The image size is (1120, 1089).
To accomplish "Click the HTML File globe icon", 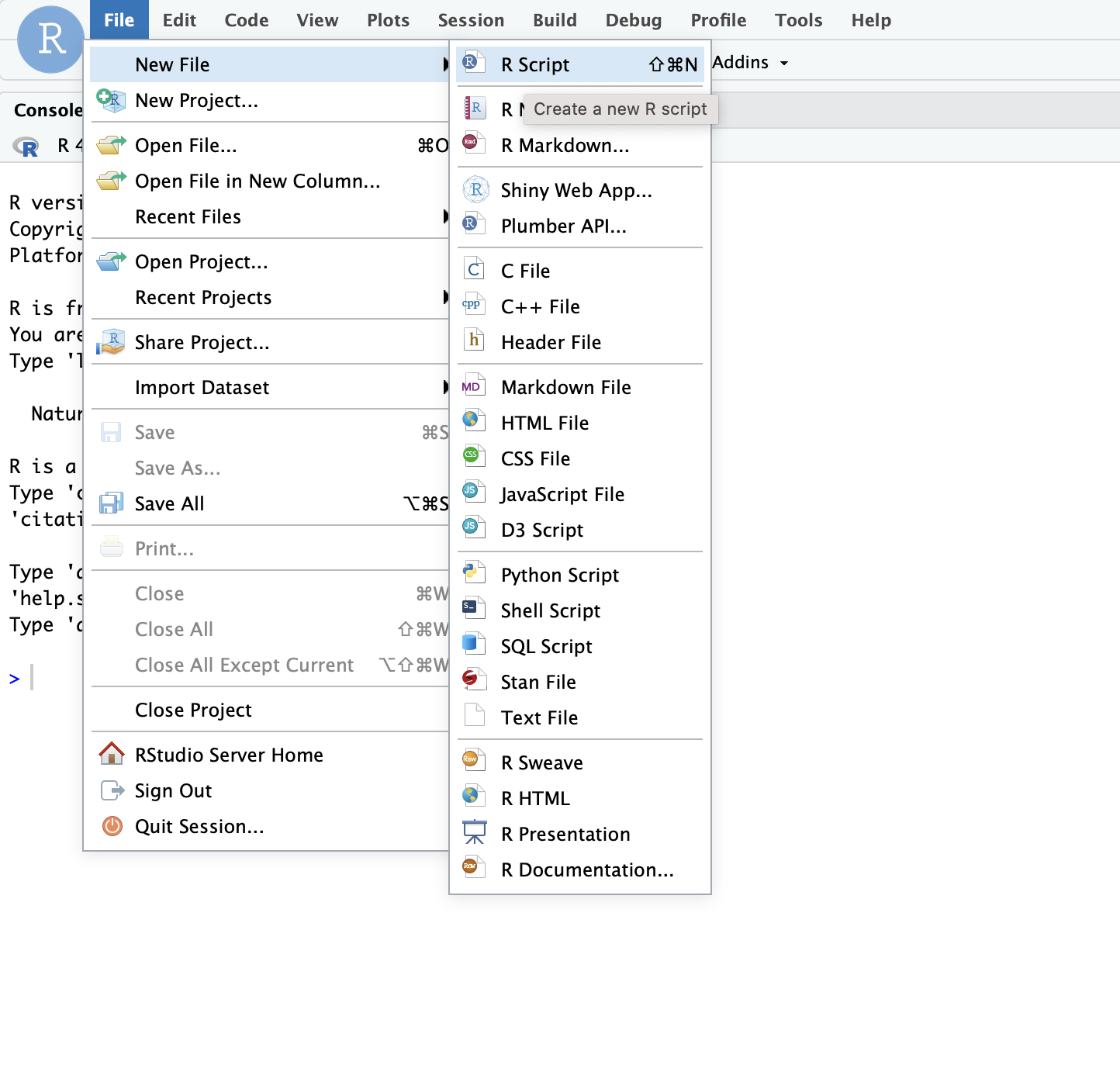I will point(474,421).
